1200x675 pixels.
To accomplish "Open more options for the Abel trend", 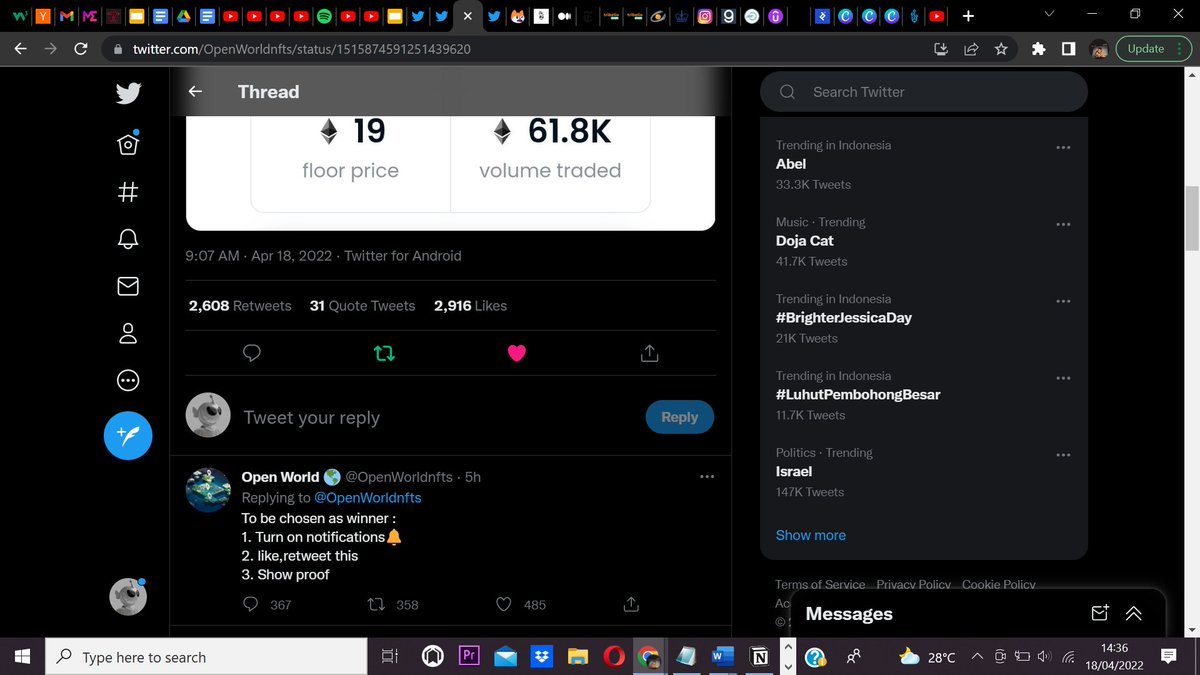I will coord(1063,146).
